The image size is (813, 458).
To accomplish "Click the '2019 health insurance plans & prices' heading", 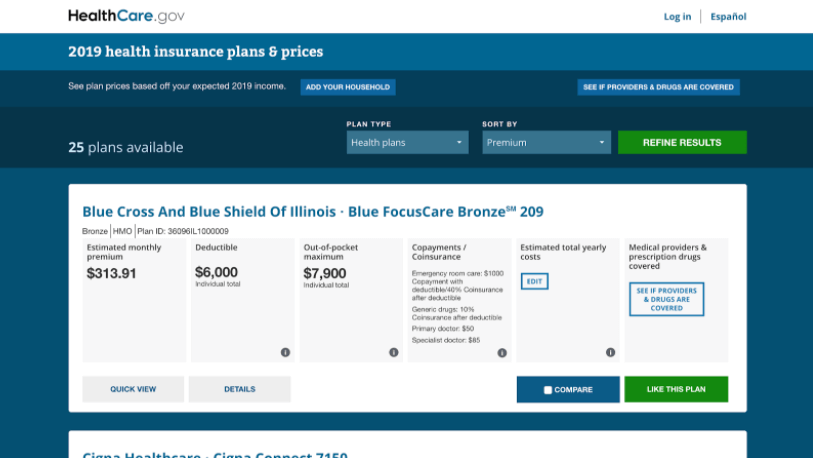I will (x=195, y=51).
